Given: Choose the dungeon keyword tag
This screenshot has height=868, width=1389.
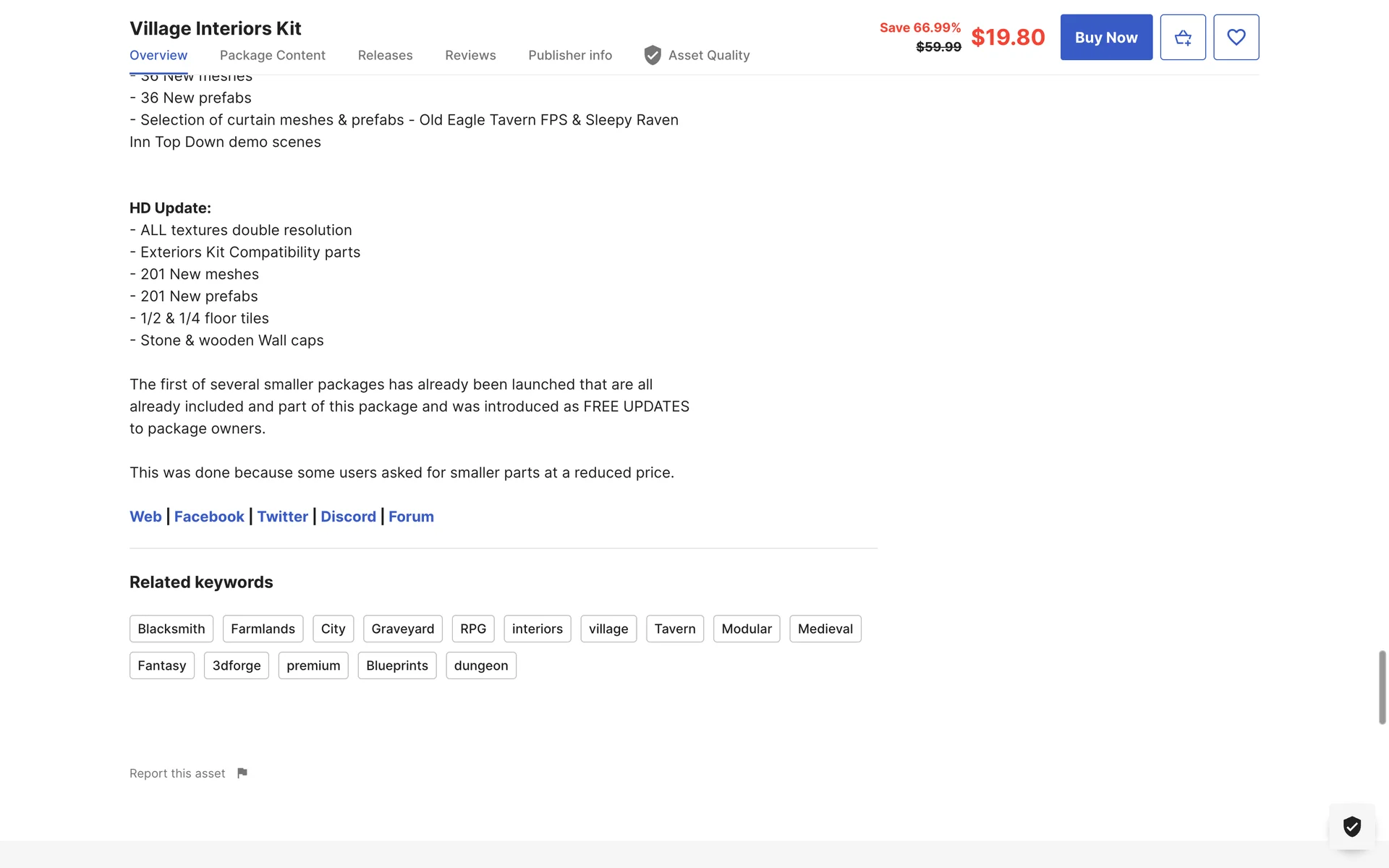Looking at the screenshot, I should click(480, 665).
